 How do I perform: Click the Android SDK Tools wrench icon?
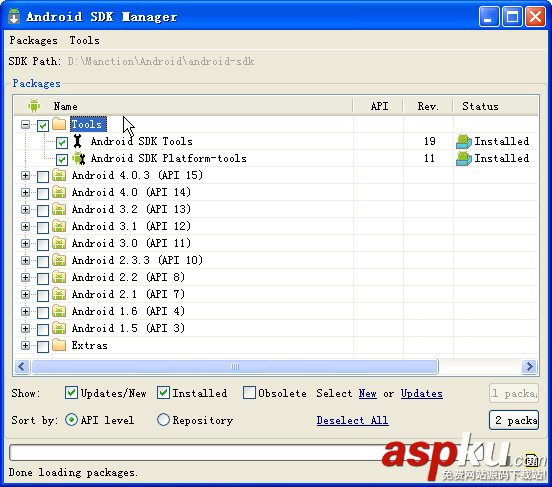(78, 141)
